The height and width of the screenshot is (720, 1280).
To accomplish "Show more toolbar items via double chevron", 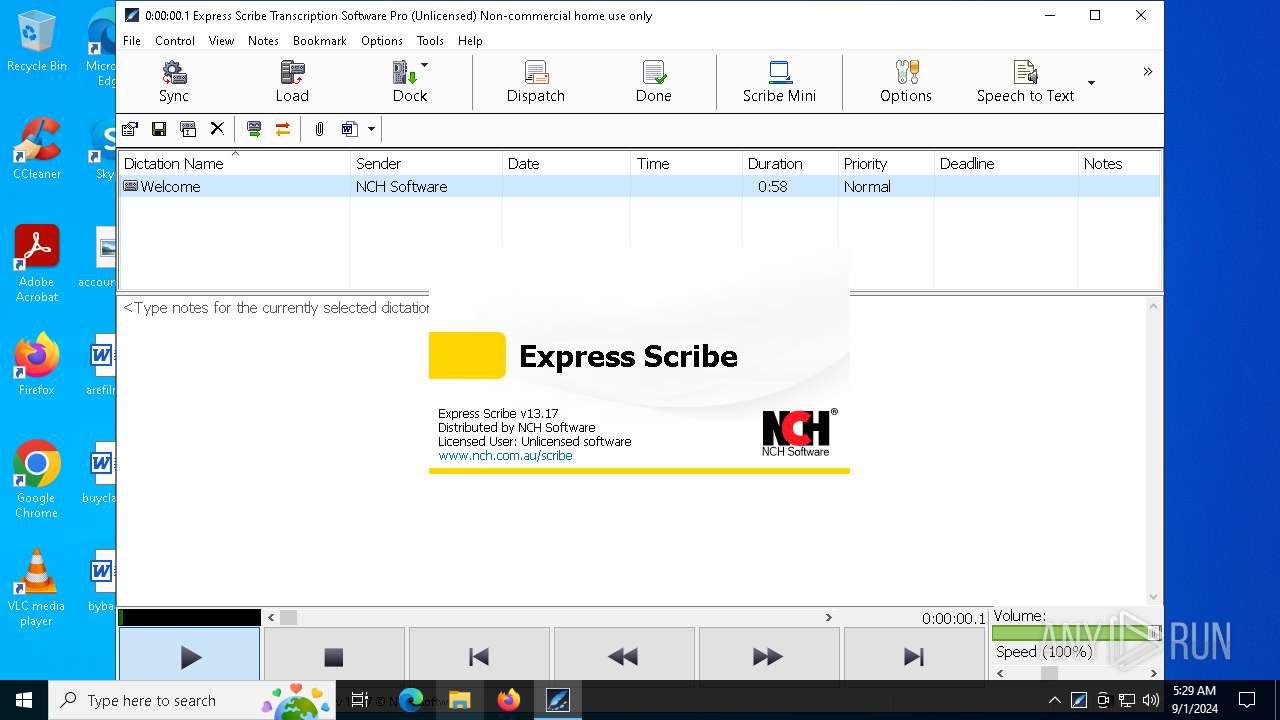I will pyautogui.click(x=1147, y=71).
